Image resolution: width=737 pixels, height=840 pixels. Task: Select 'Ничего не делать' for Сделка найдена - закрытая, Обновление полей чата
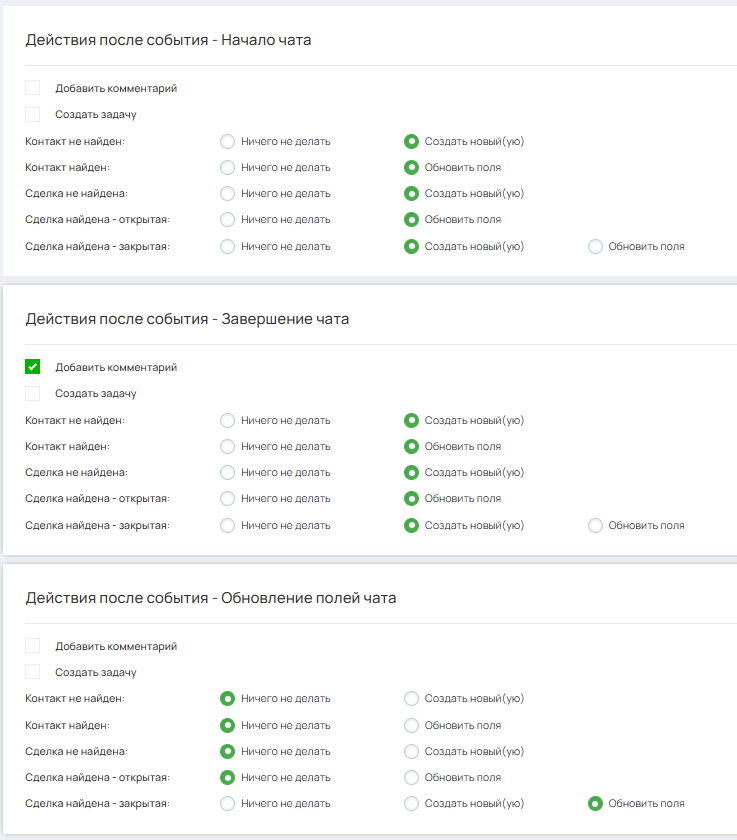tap(227, 803)
